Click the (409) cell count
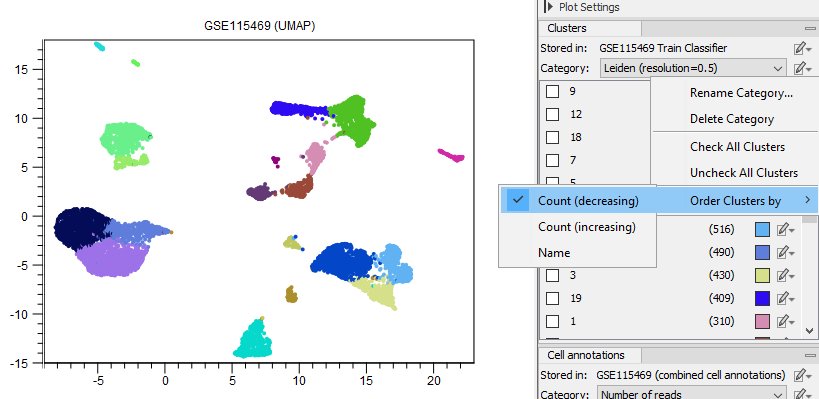 click(x=721, y=298)
